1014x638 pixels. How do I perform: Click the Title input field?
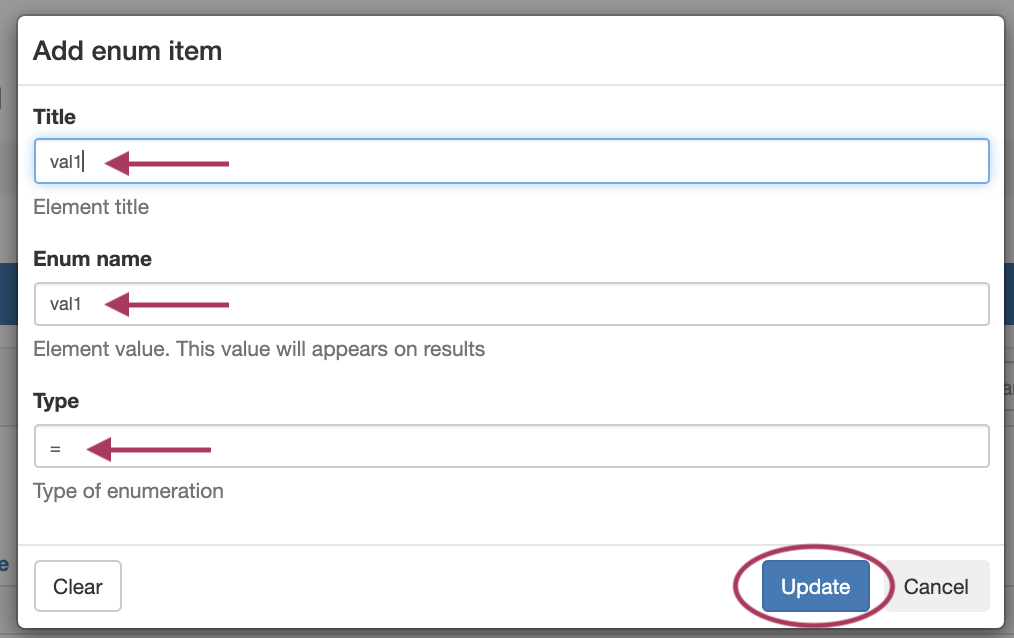[600, 161]
